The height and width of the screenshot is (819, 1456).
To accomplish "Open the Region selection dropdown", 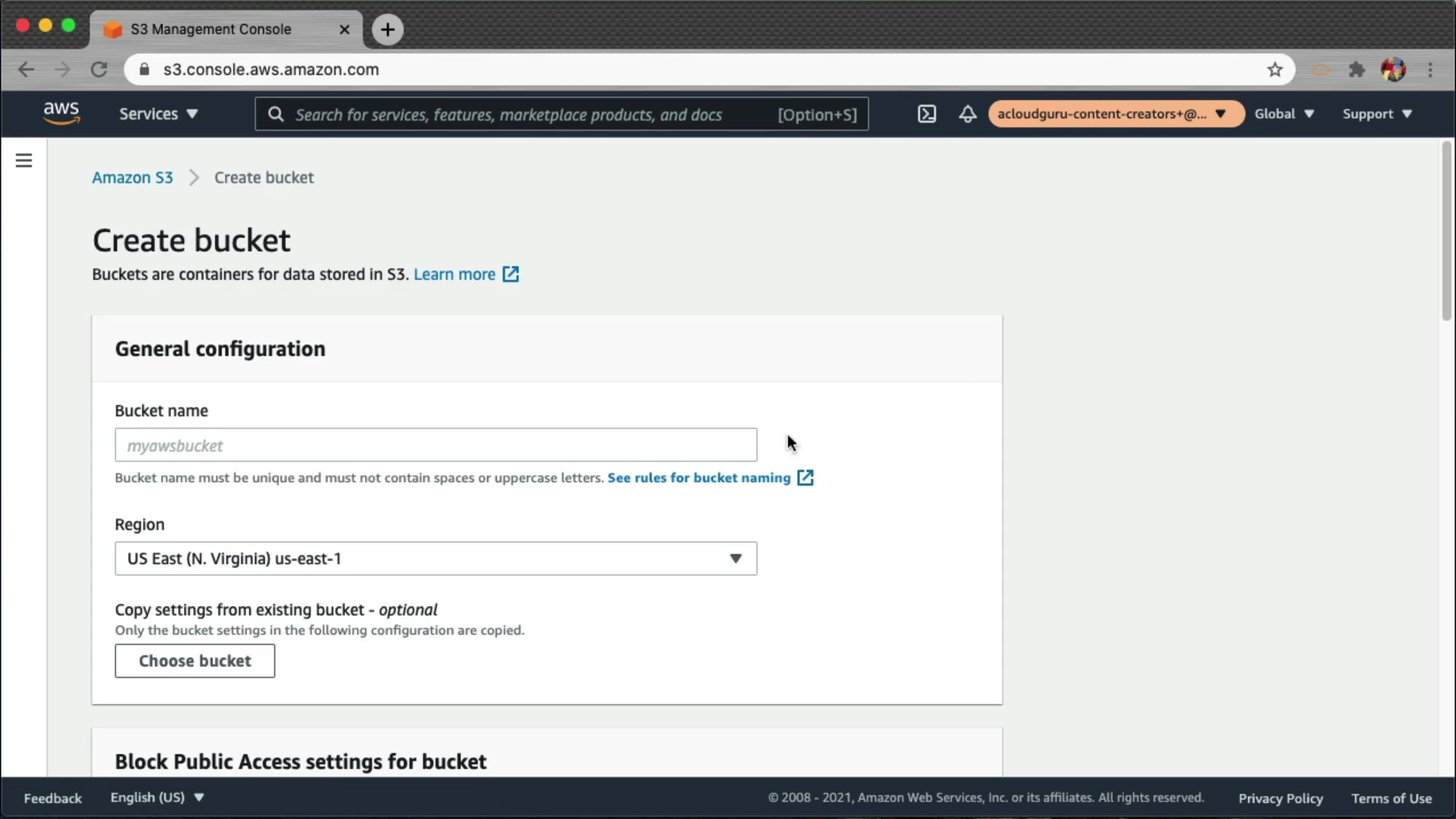I will pos(435,559).
